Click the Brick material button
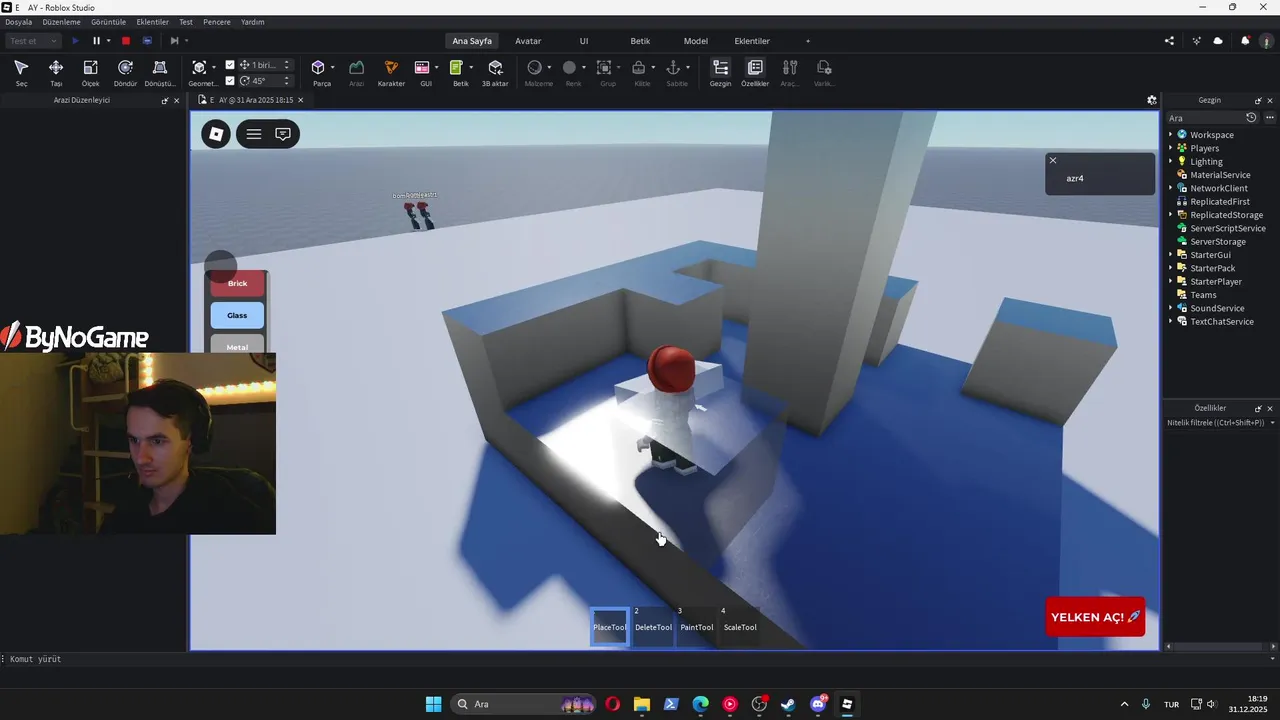Screen dimensions: 1280x720 [x=237, y=283]
